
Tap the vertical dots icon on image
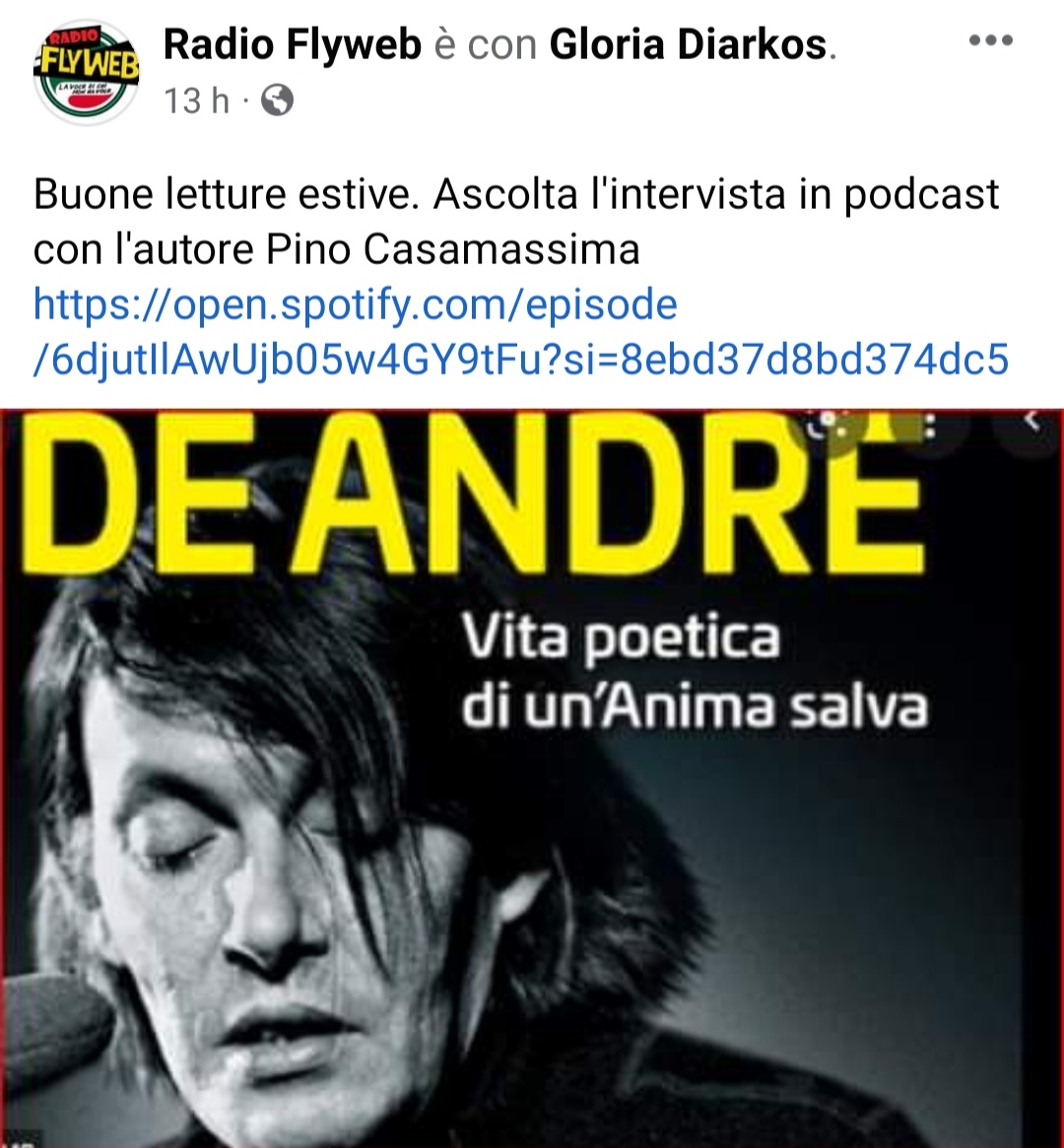click(x=931, y=425)
